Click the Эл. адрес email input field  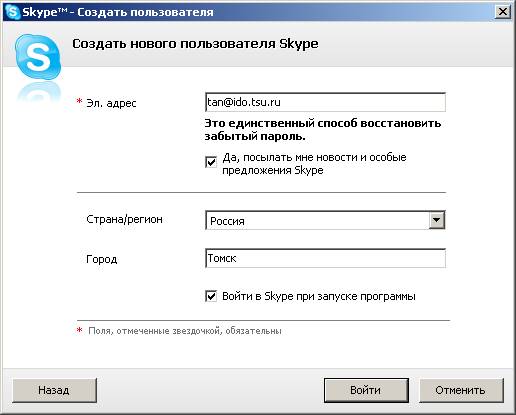[325, 102]
